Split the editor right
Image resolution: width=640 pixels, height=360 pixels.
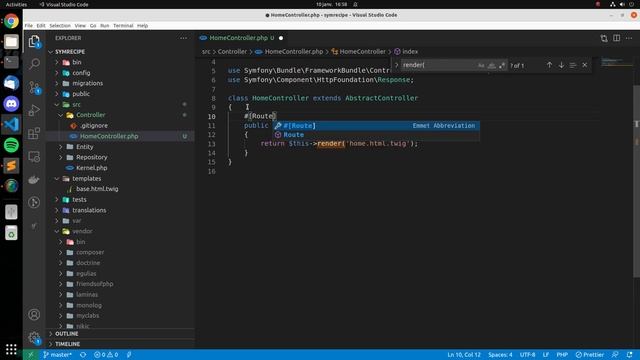pyautogui.click(x=616, y=38)
